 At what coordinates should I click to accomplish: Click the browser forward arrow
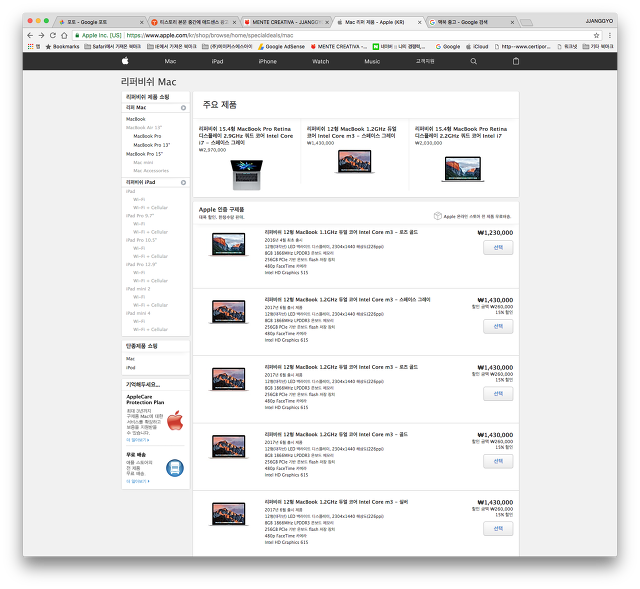click(41, 36)
